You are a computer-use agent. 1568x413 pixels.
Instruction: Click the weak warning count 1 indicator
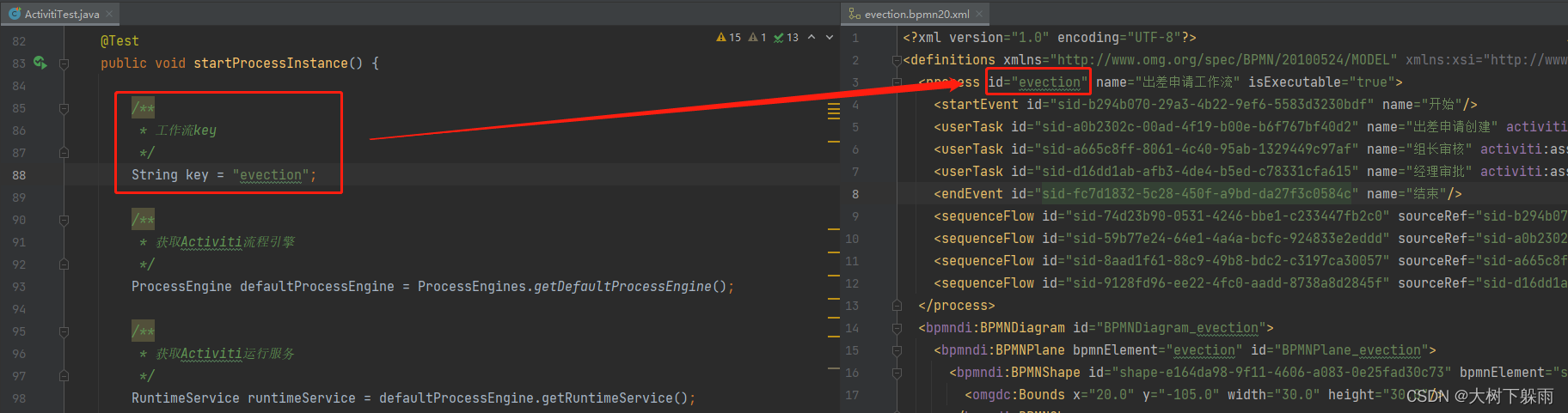[757, 38]
